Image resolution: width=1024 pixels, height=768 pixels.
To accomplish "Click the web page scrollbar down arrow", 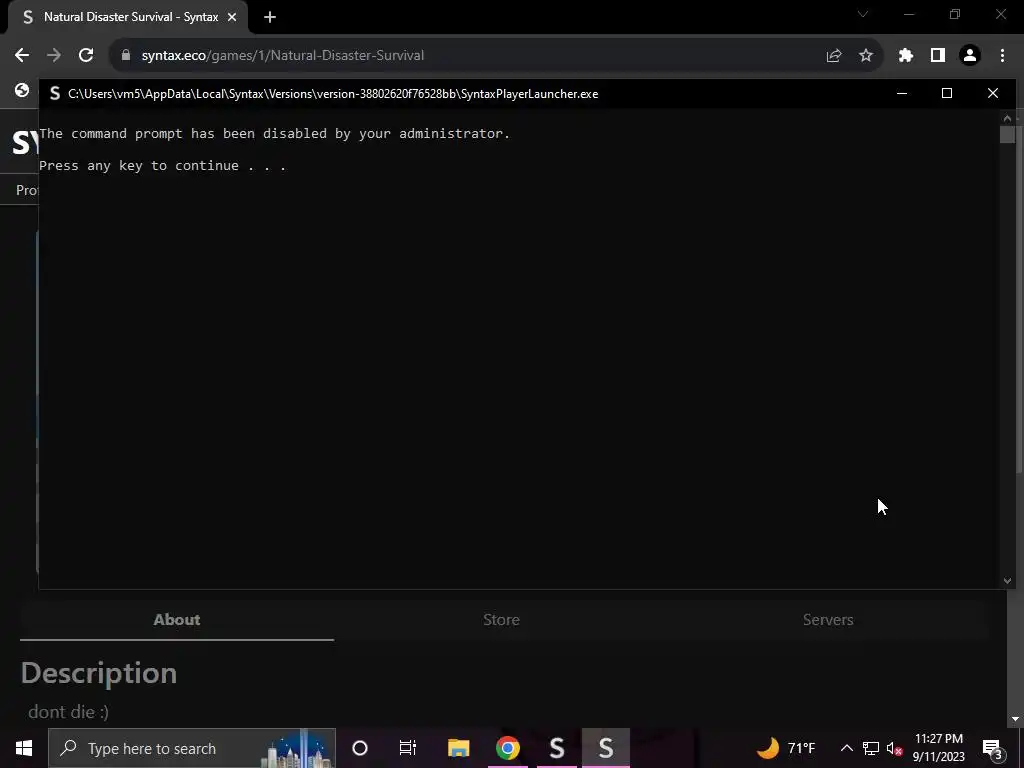I will pyautogui.click(x=1016, y=720).
